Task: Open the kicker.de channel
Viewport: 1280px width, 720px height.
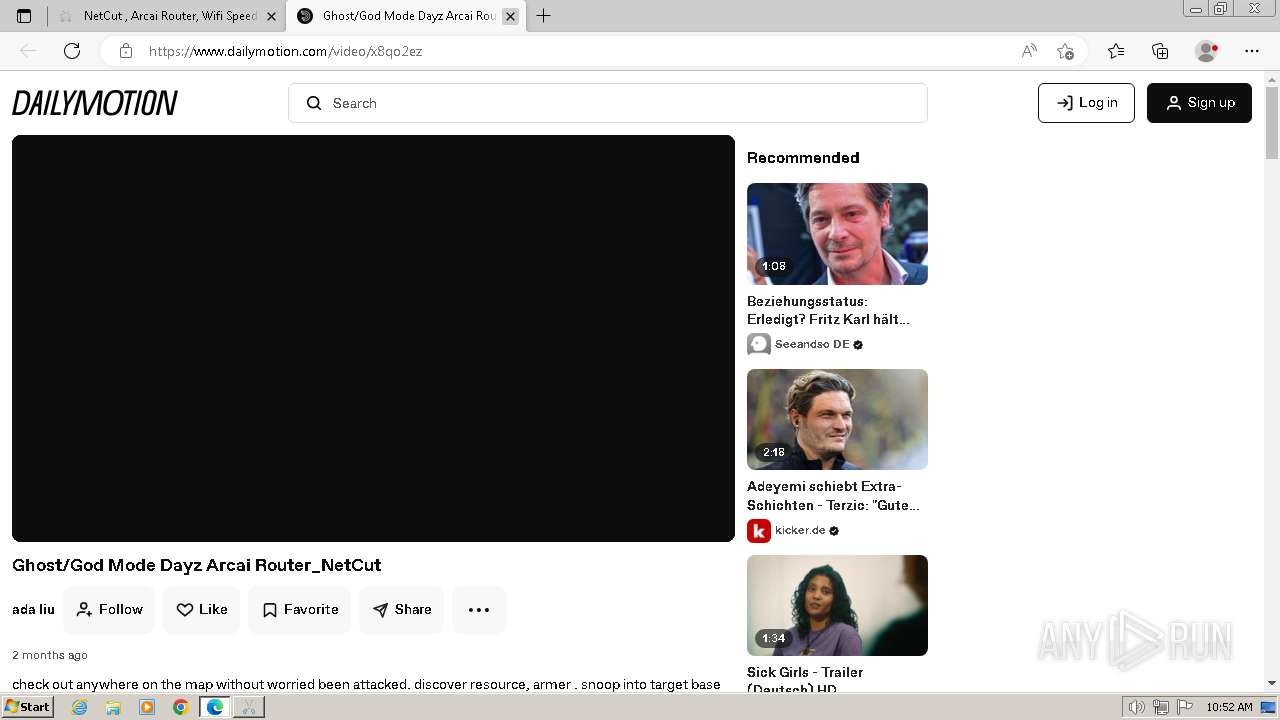Action: click(800, 530)
